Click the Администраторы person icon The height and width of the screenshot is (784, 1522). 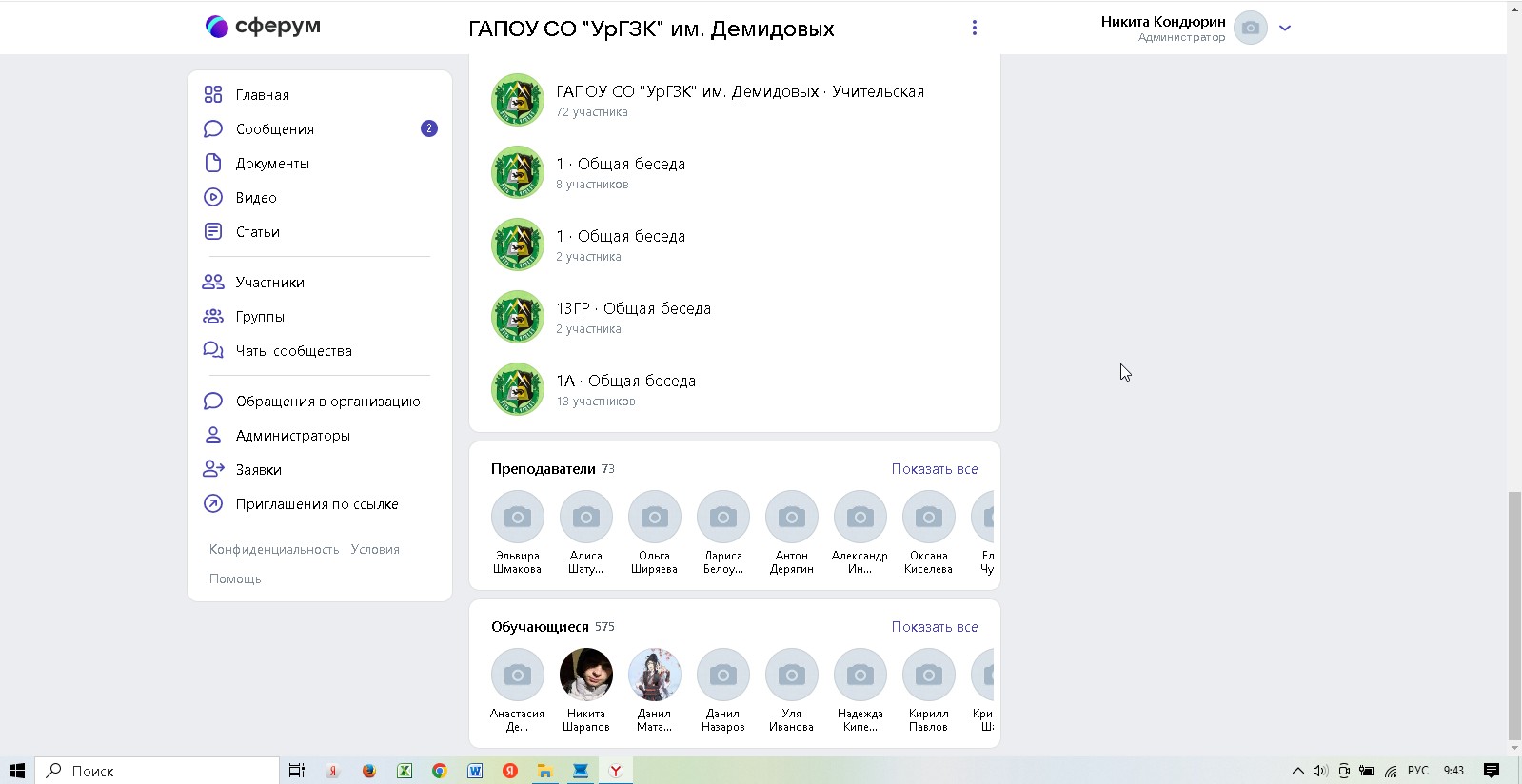tap(213, 435)
